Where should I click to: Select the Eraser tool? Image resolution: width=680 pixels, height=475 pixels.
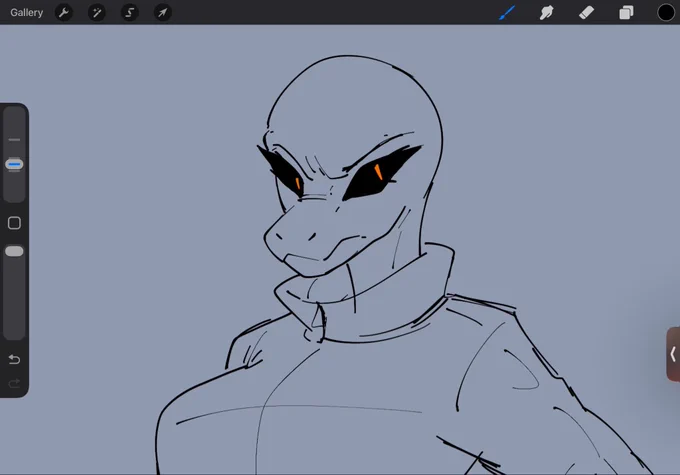[x=586, y=13]
